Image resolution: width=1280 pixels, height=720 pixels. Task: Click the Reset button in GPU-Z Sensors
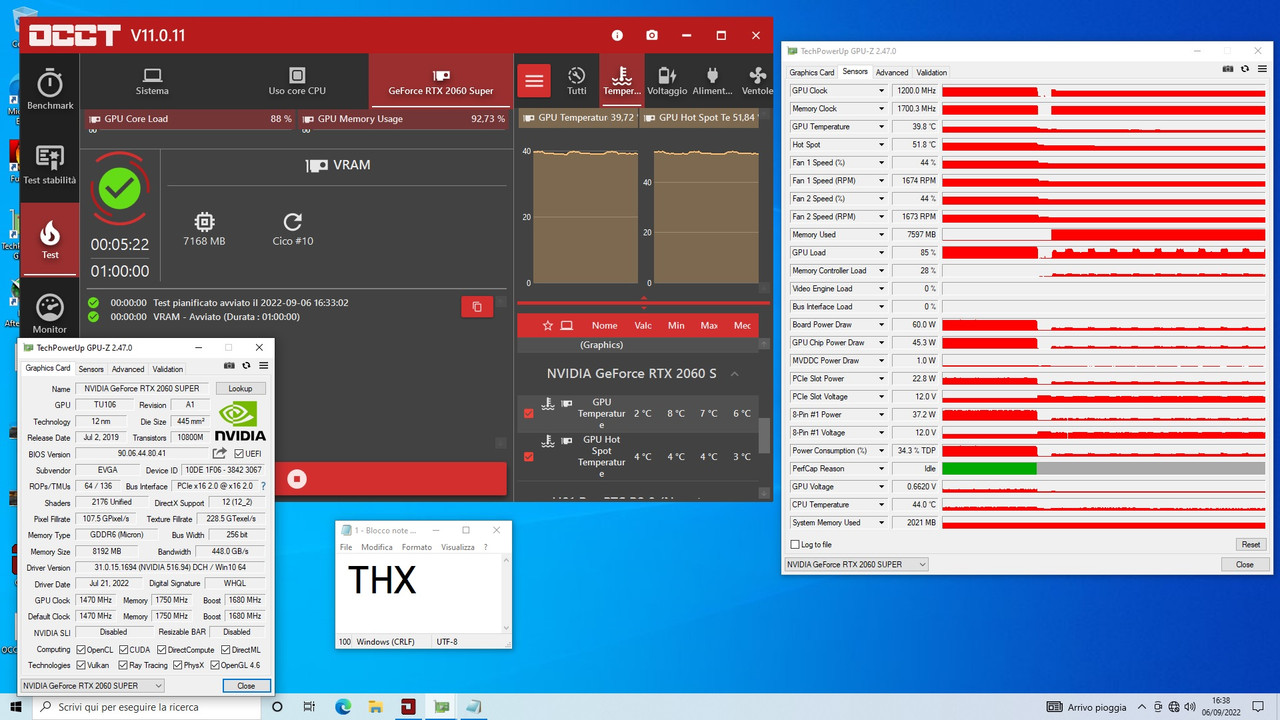(1251, 545)
